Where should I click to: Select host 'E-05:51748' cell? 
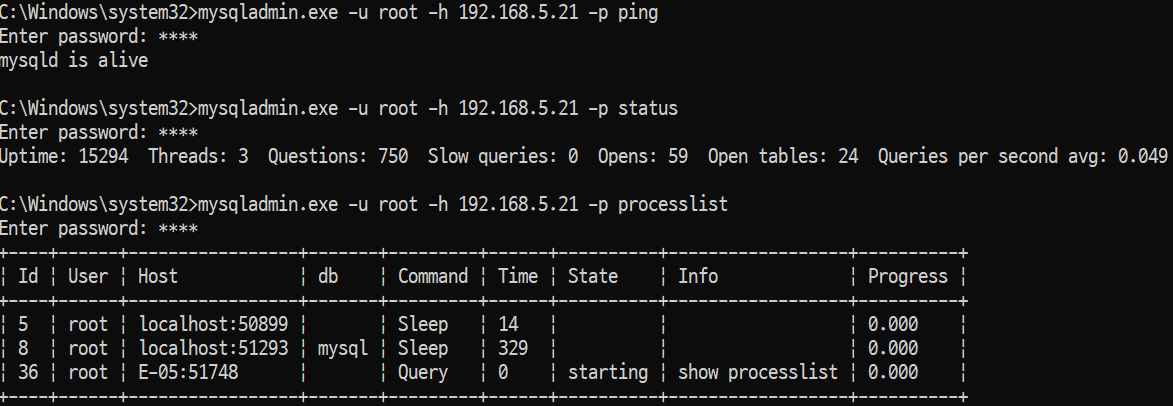pos(189,372)
